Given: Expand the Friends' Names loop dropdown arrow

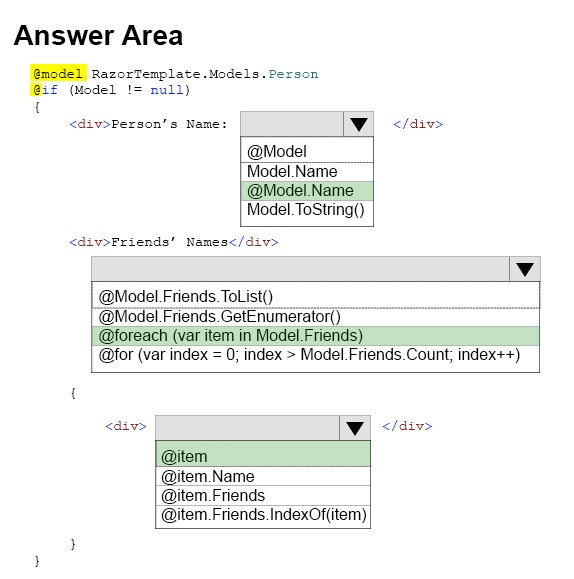Looking at the screenshot, I should 525,269.
